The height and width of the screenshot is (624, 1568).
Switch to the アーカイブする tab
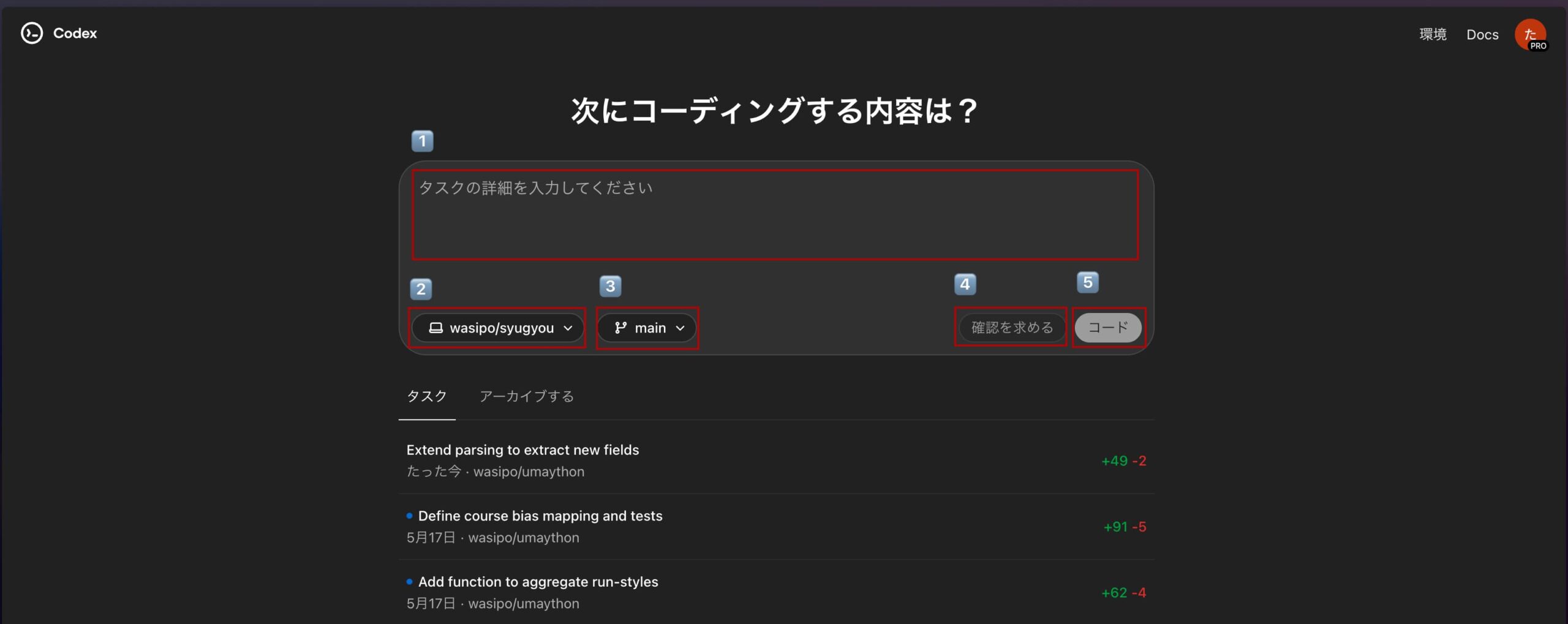(x=527, y=396)
